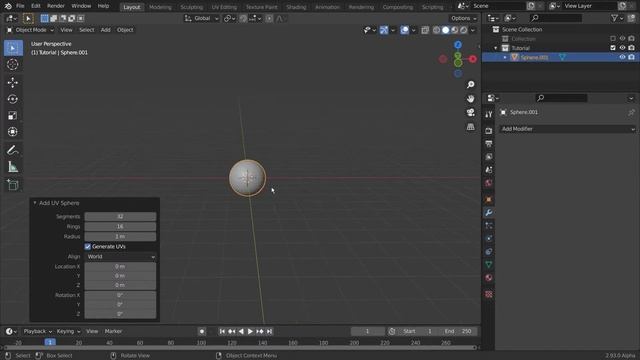Jump to the timeline end frame

pos(269,331)
